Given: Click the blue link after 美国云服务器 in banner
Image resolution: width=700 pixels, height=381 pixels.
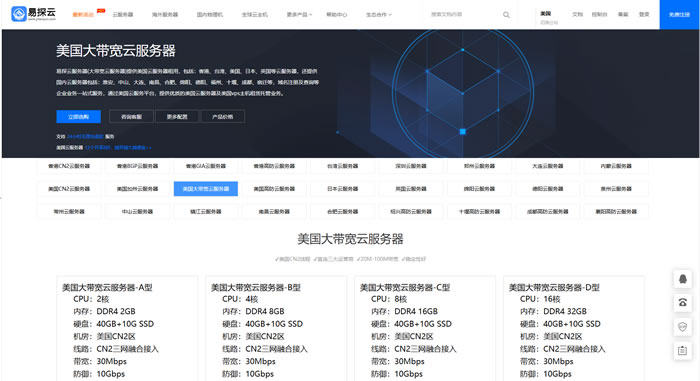Looking at the screenshot, I should pos(118,147).
